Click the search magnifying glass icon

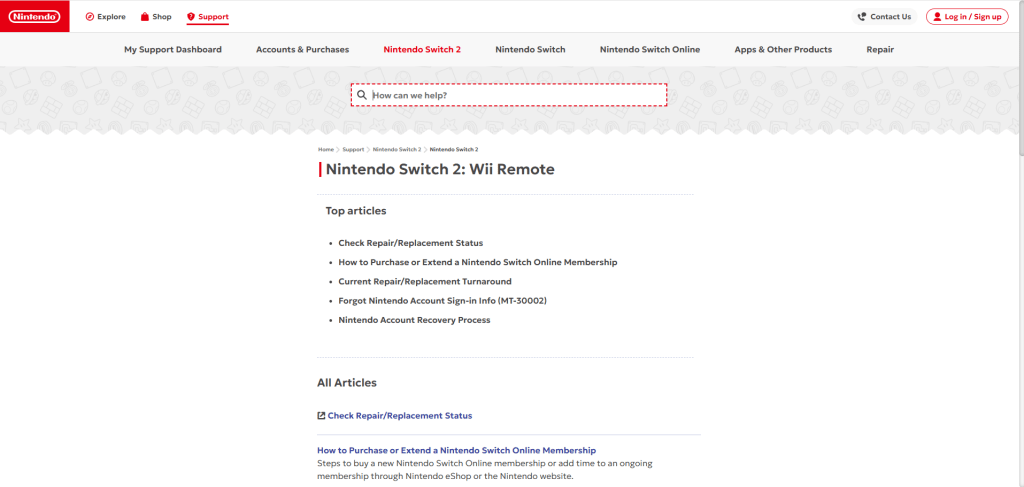[x=362, y=95]
